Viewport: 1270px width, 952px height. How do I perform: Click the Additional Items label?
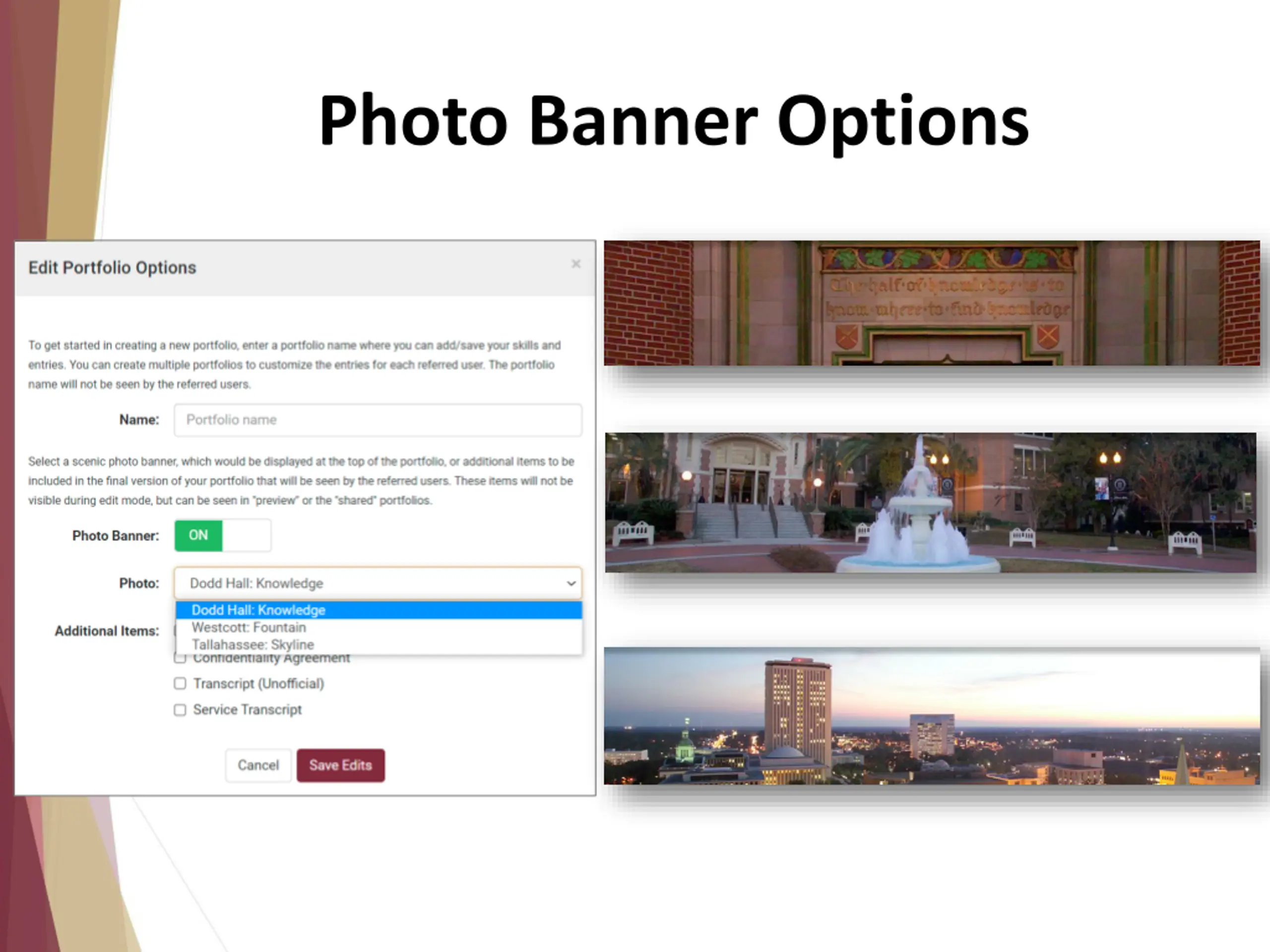107,631
